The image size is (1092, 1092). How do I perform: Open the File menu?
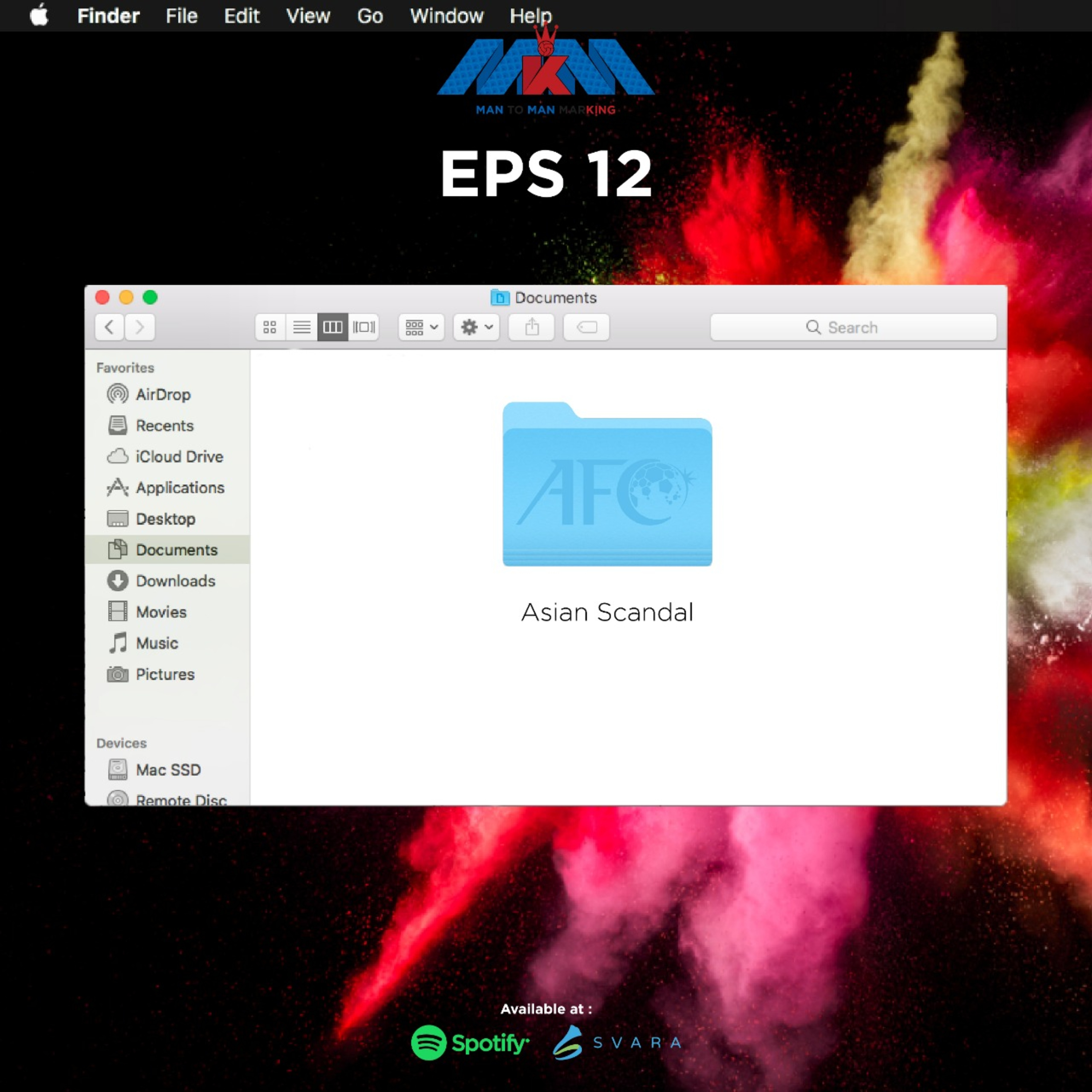[181, 16]
